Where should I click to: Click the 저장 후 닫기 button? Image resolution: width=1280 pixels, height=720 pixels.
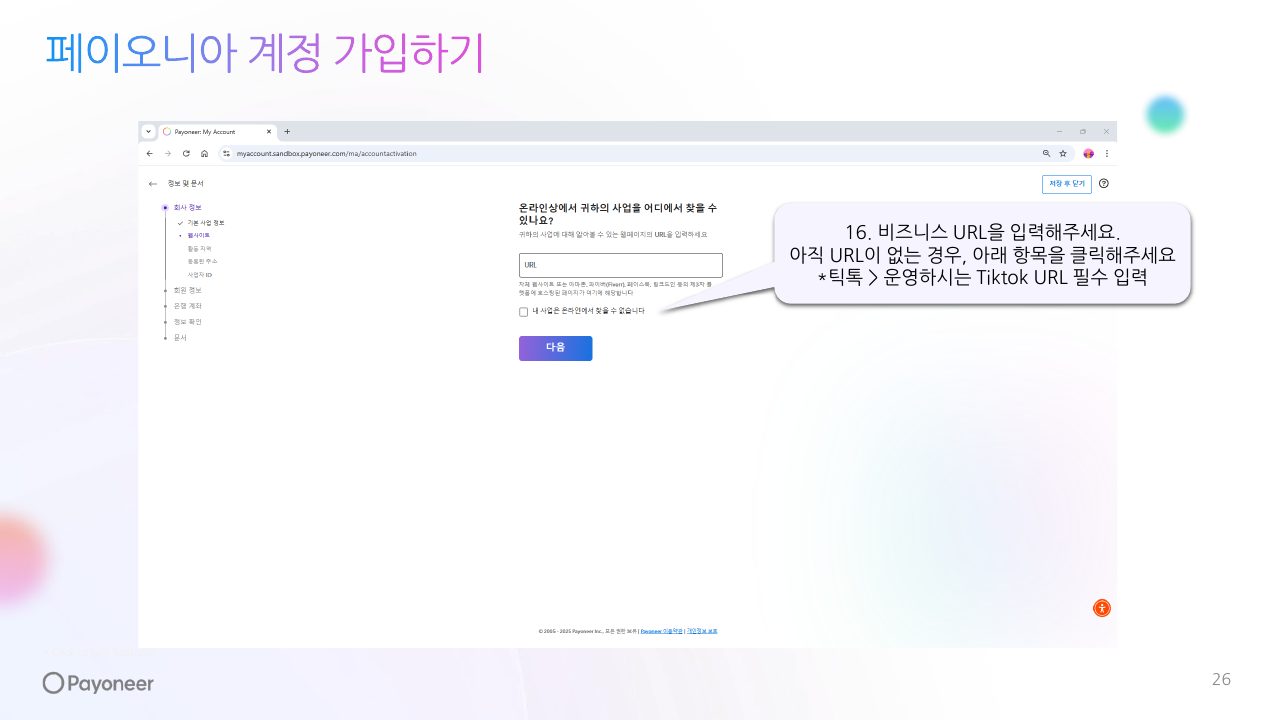(1066, 184)
